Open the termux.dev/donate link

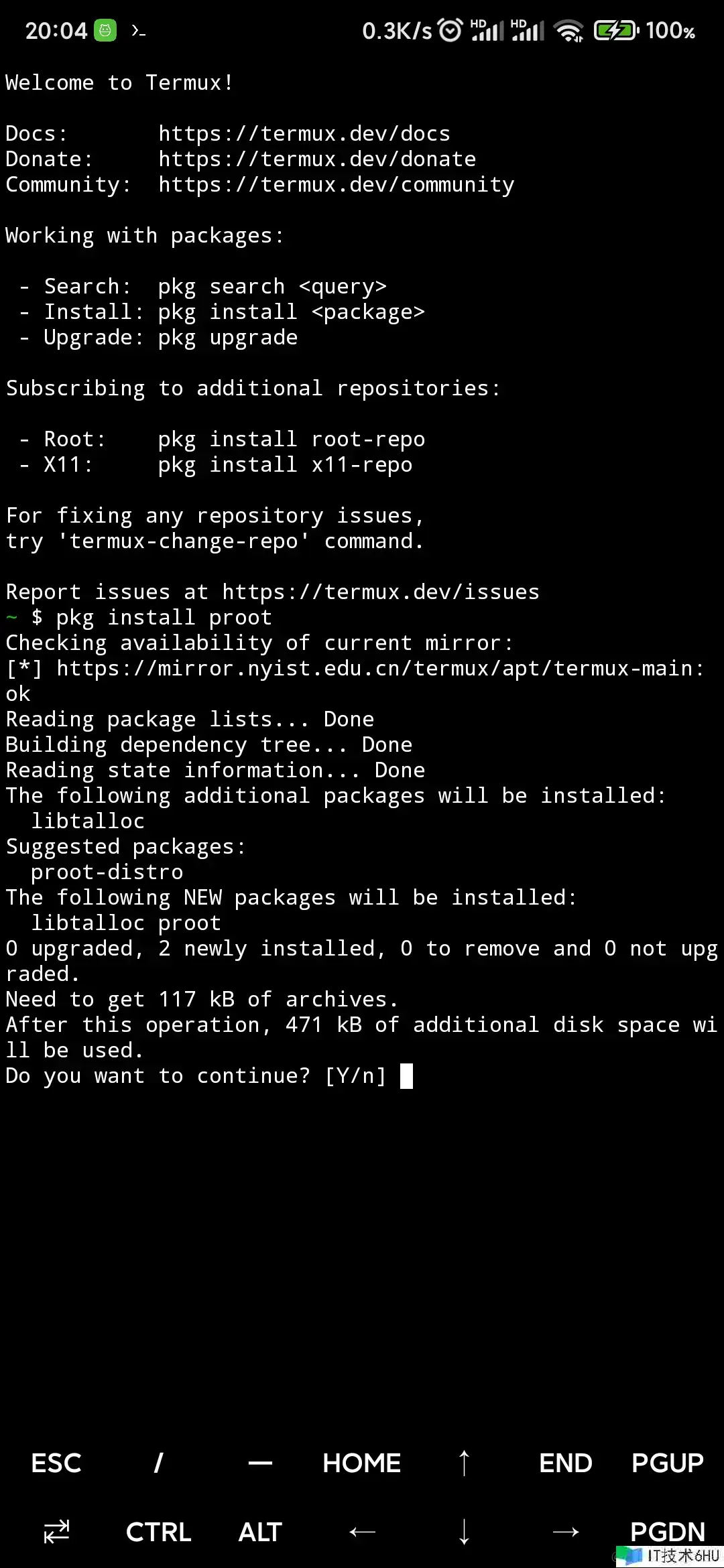317,159
